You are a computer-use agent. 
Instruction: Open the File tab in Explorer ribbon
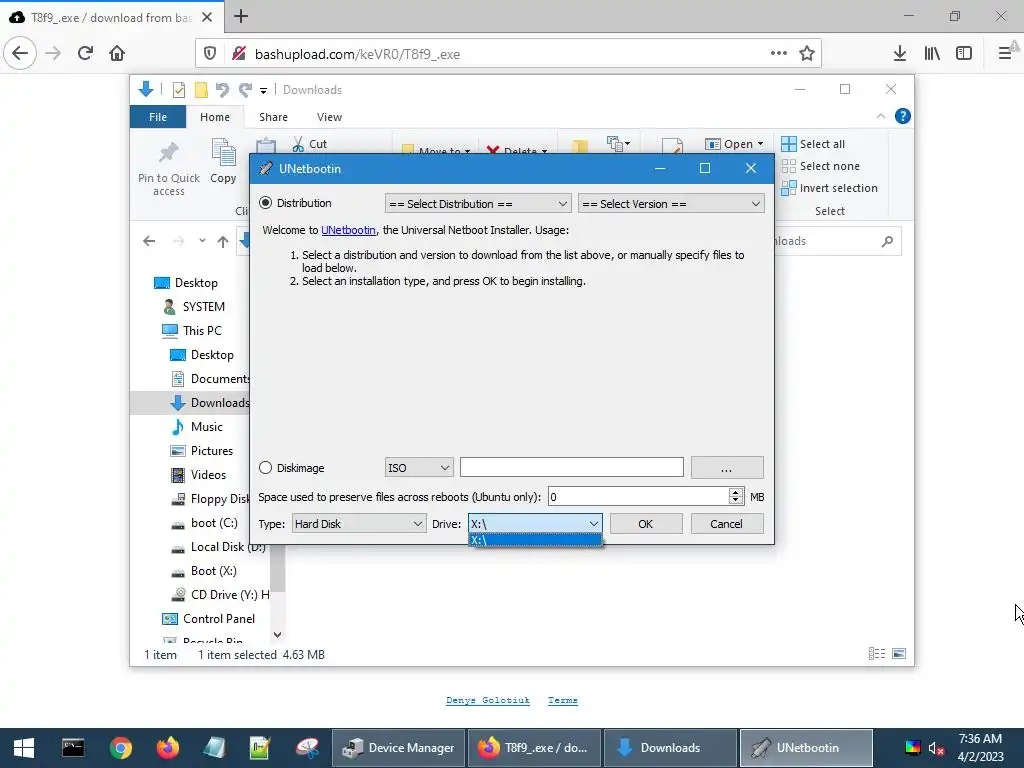click(x=158, y=117)
